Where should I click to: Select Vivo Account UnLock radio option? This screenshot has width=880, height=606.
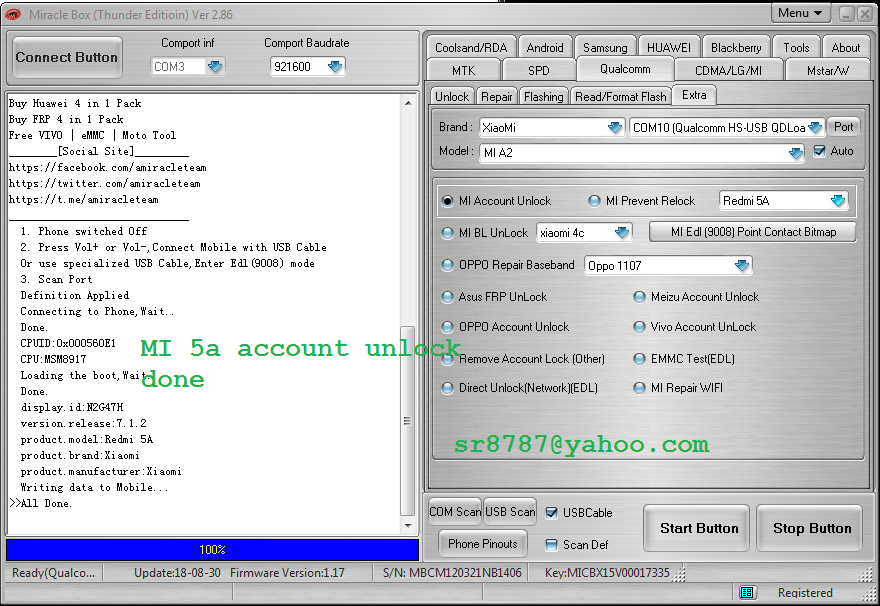[639, 327]
